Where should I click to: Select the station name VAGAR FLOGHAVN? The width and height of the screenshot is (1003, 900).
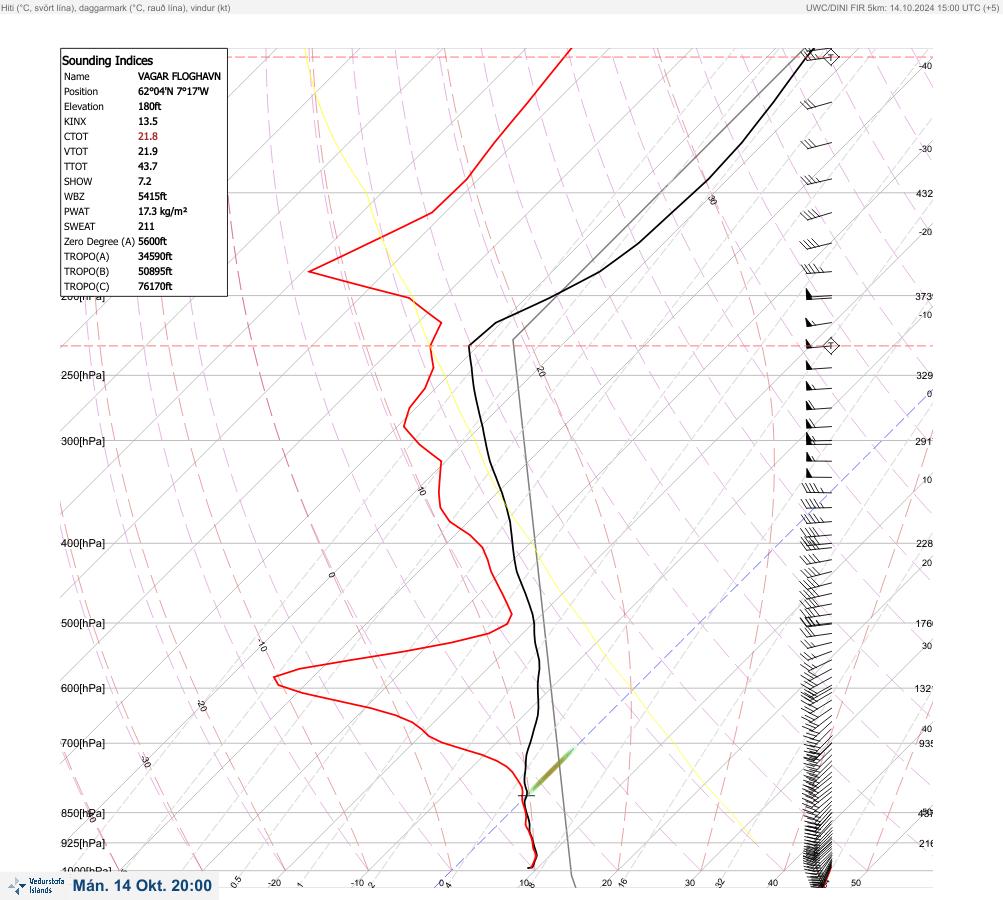click(x=179, y=76)
